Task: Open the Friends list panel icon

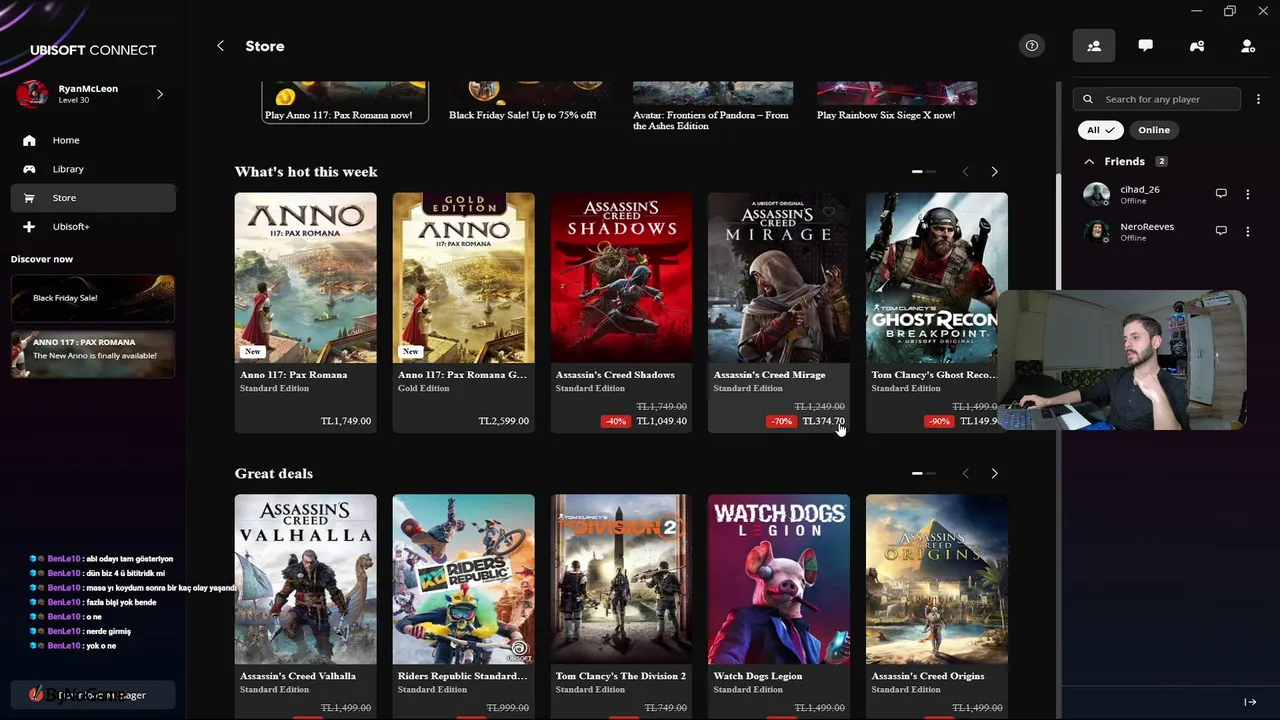Action: [1094, 46]
